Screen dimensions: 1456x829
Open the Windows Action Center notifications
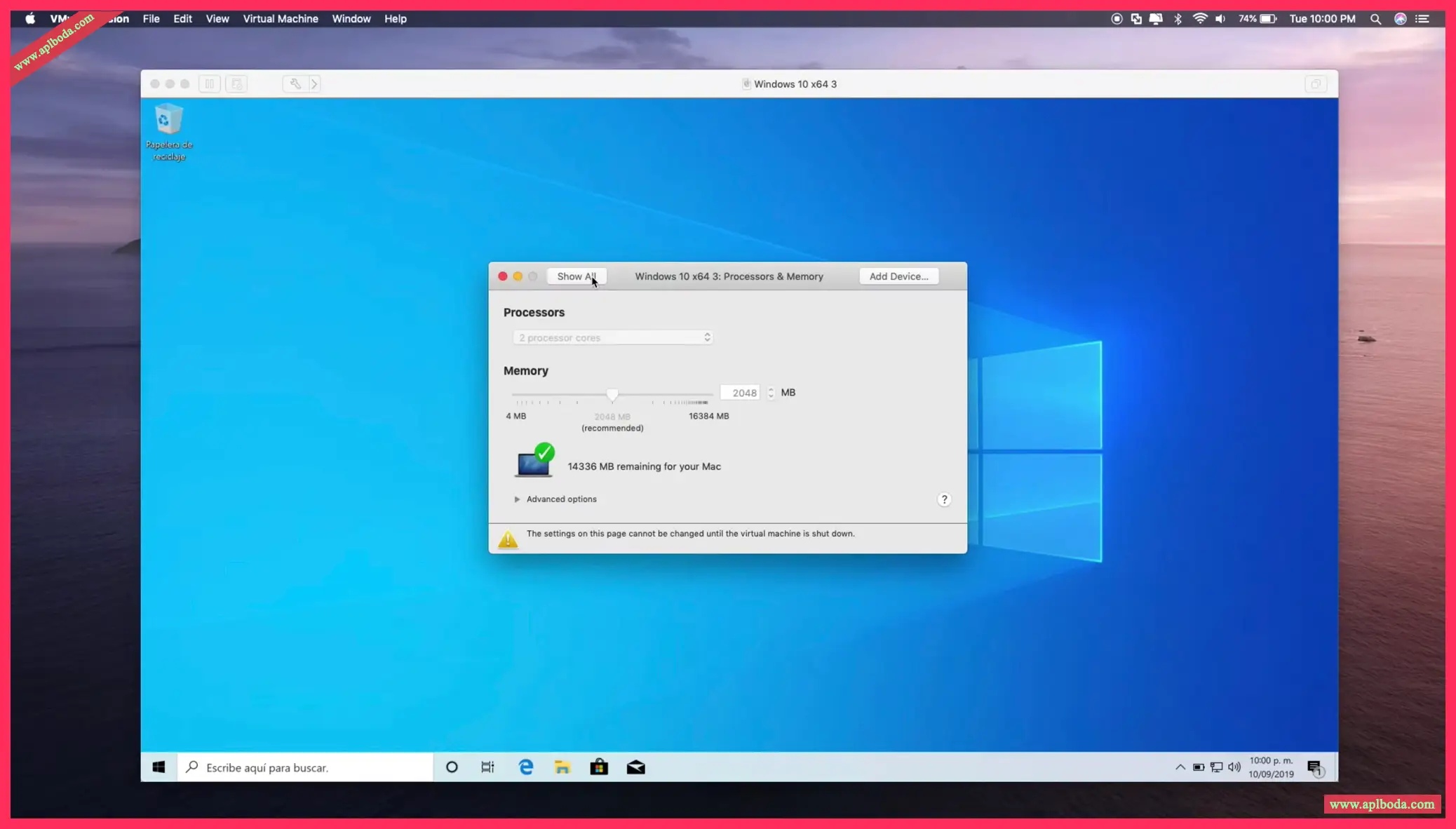(1315, 768)
